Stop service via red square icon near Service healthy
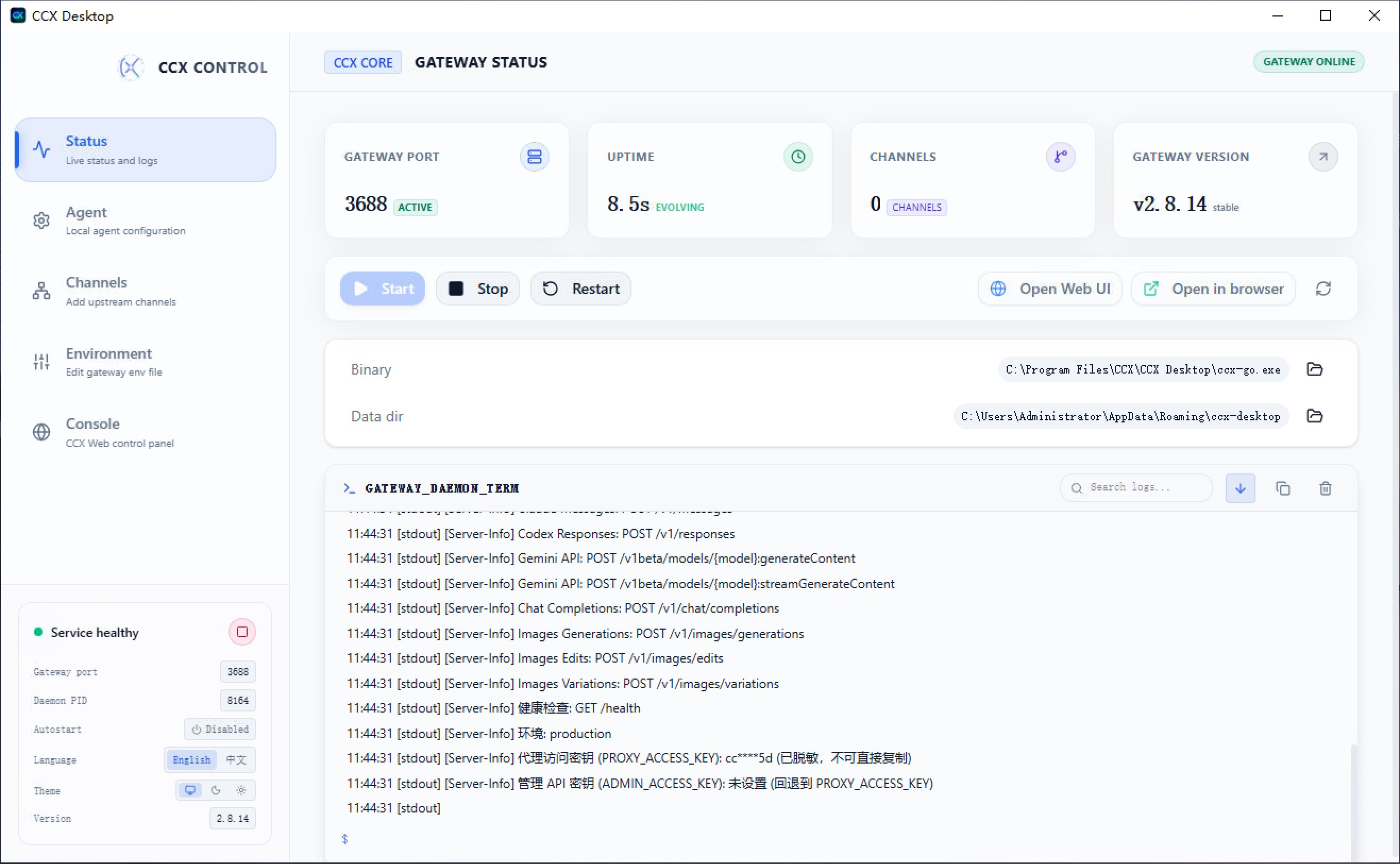The width and height of the screenshot is (1400, 864). (242, 631)
